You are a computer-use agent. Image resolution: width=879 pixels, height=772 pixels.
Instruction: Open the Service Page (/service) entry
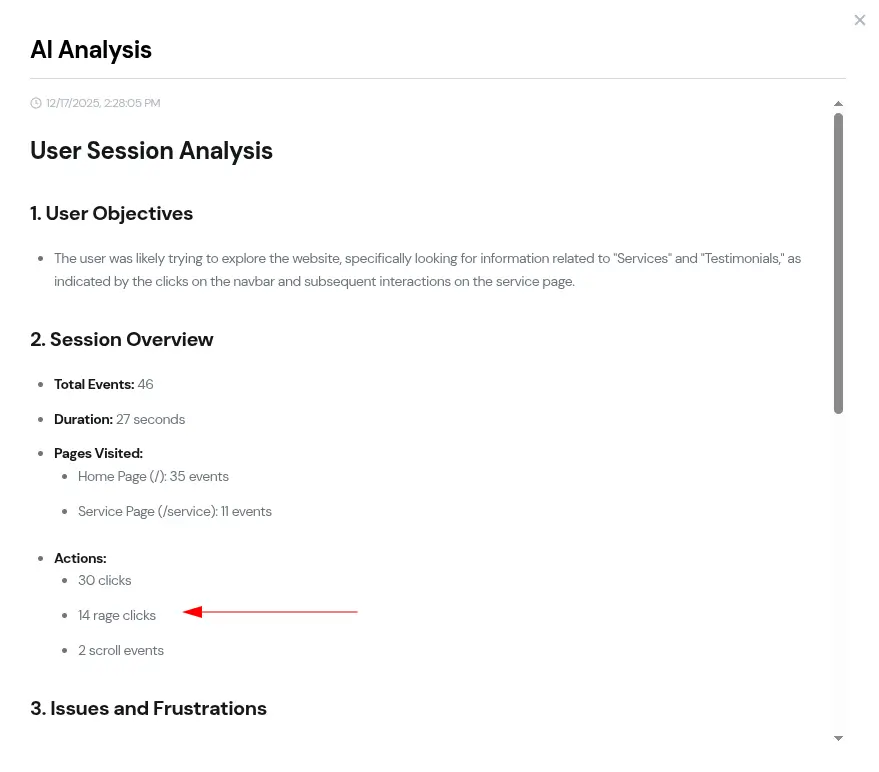tap(174, 511)
